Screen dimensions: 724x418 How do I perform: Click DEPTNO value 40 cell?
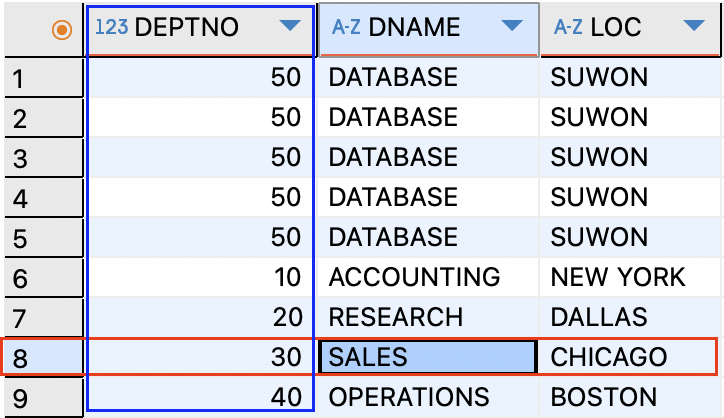200,397
